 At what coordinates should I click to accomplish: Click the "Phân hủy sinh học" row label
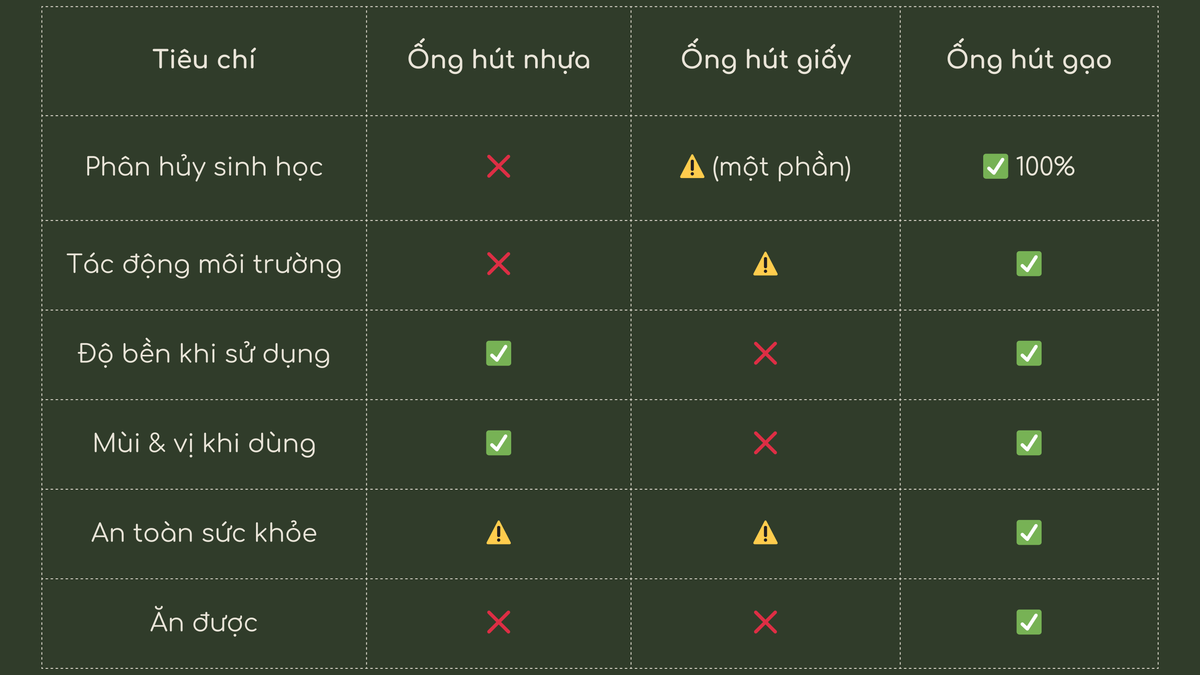[x=204, y=166]
